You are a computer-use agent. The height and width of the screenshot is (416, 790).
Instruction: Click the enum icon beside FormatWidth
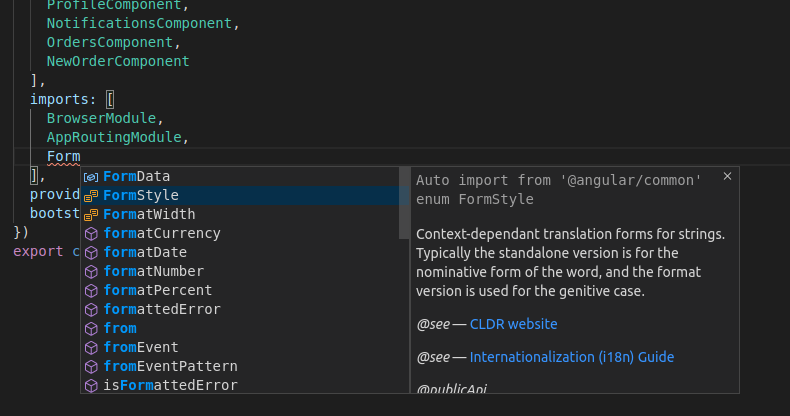click(91, 214)
